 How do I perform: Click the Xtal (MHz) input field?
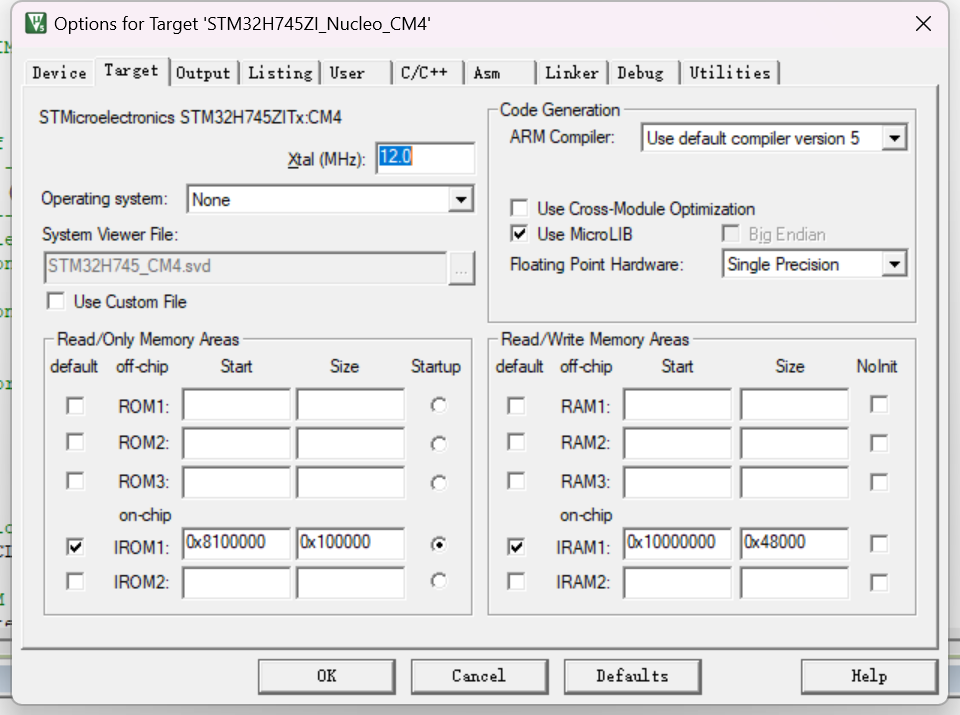425,158
